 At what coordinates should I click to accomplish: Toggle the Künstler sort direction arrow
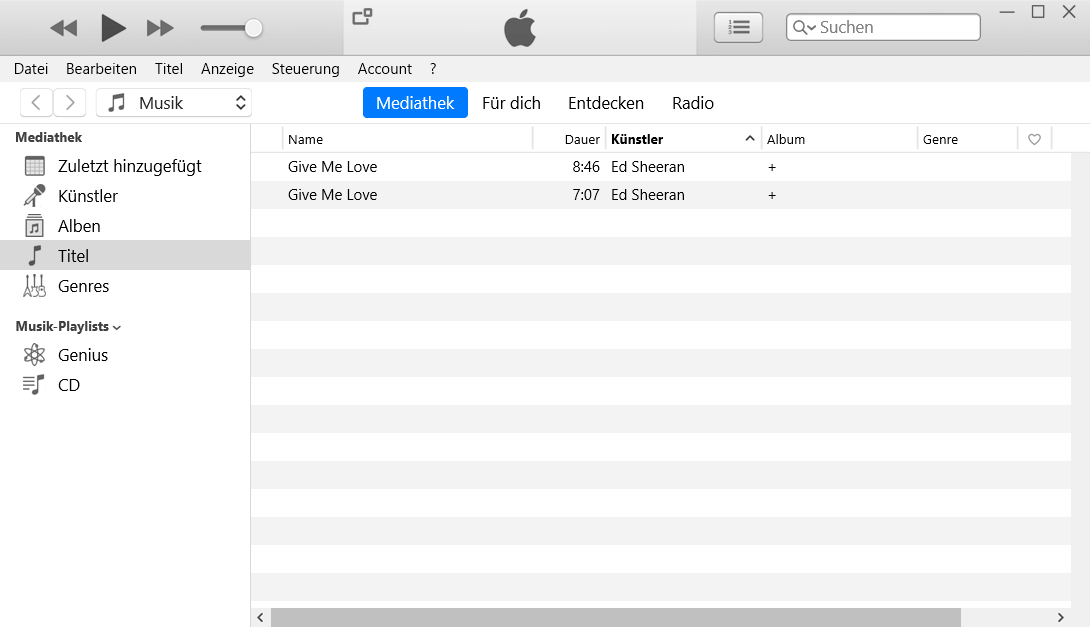pos(750,138)
